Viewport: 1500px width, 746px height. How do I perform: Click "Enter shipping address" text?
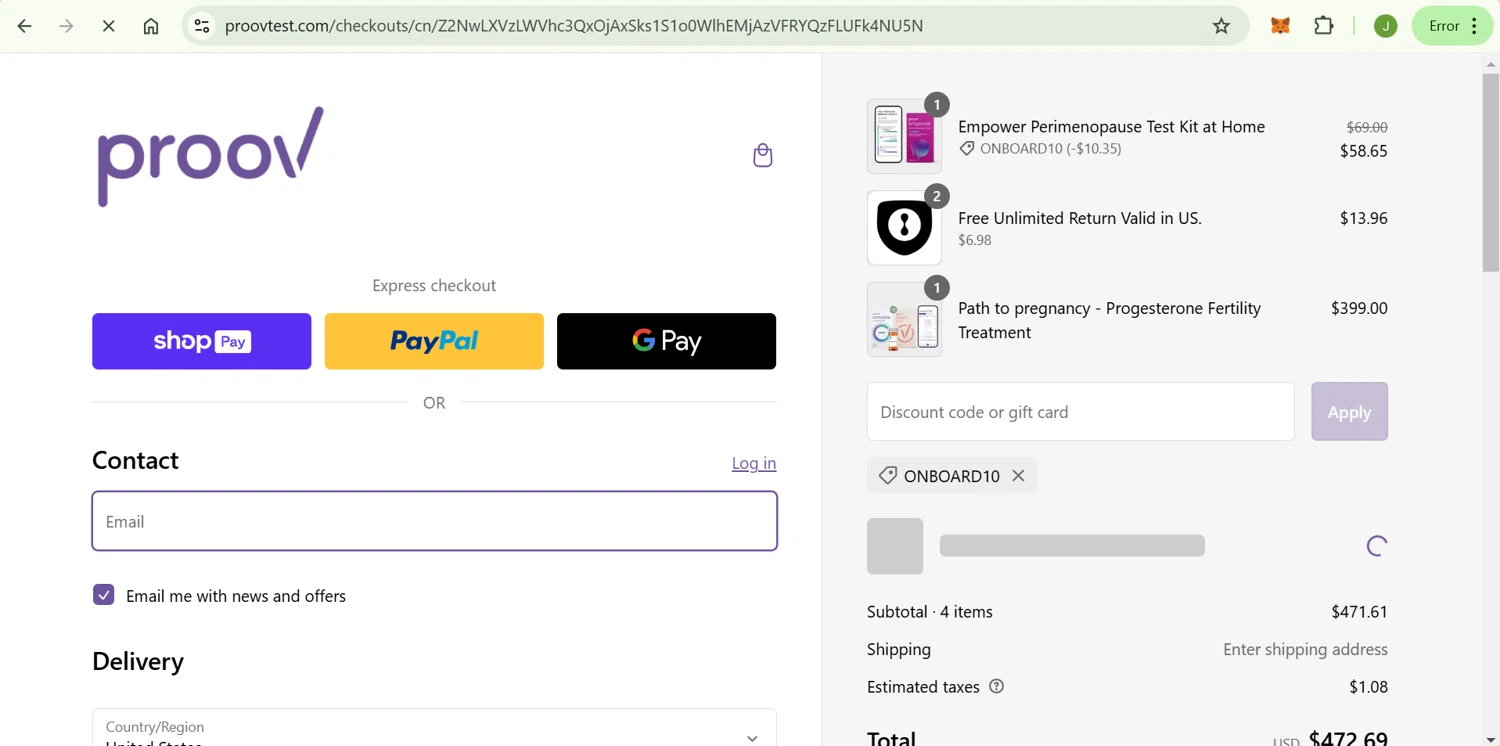click(x=1305, y=650)
